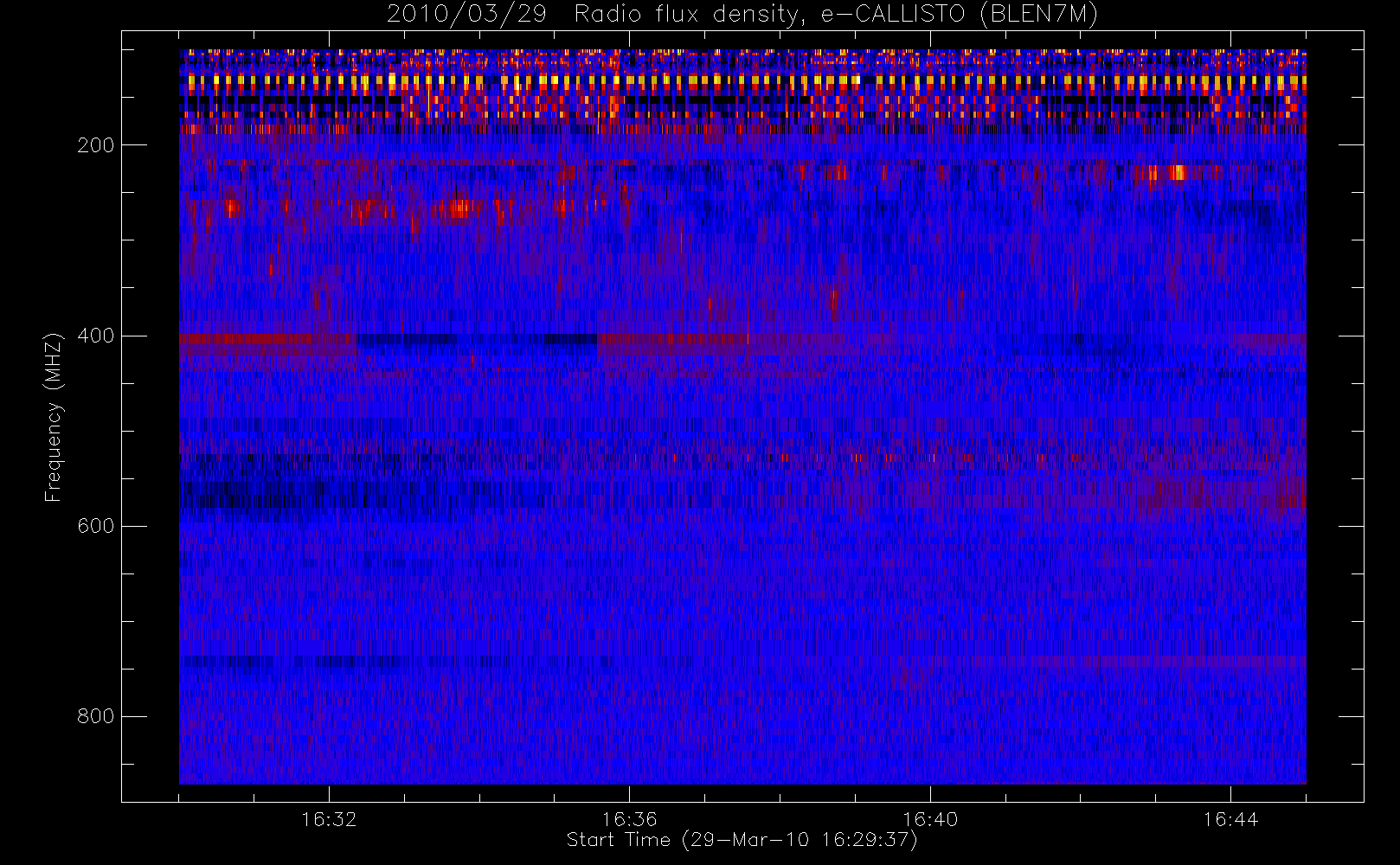This screenshot has width=1400, height=865.
Task: Click the plot title "Radio flux density, e-CALLISTO (BLEN7M)"
Action: (836, 15)
